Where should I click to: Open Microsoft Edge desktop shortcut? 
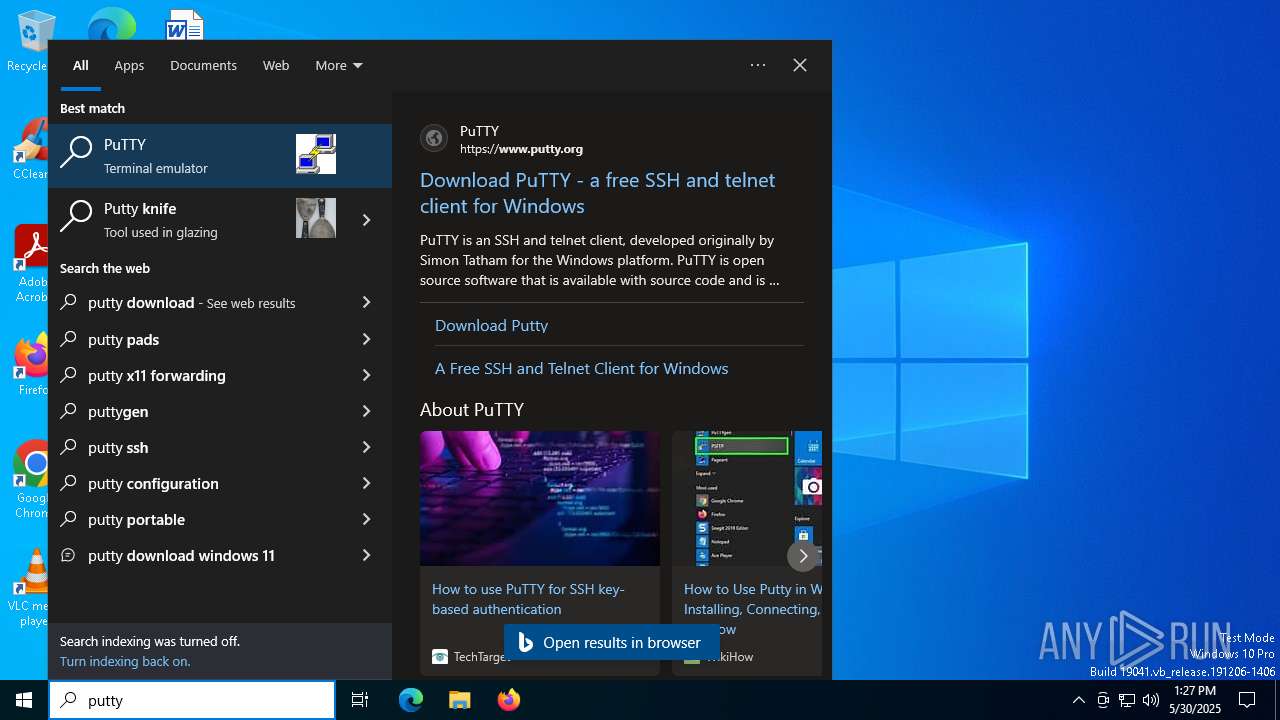click(111, 24)
